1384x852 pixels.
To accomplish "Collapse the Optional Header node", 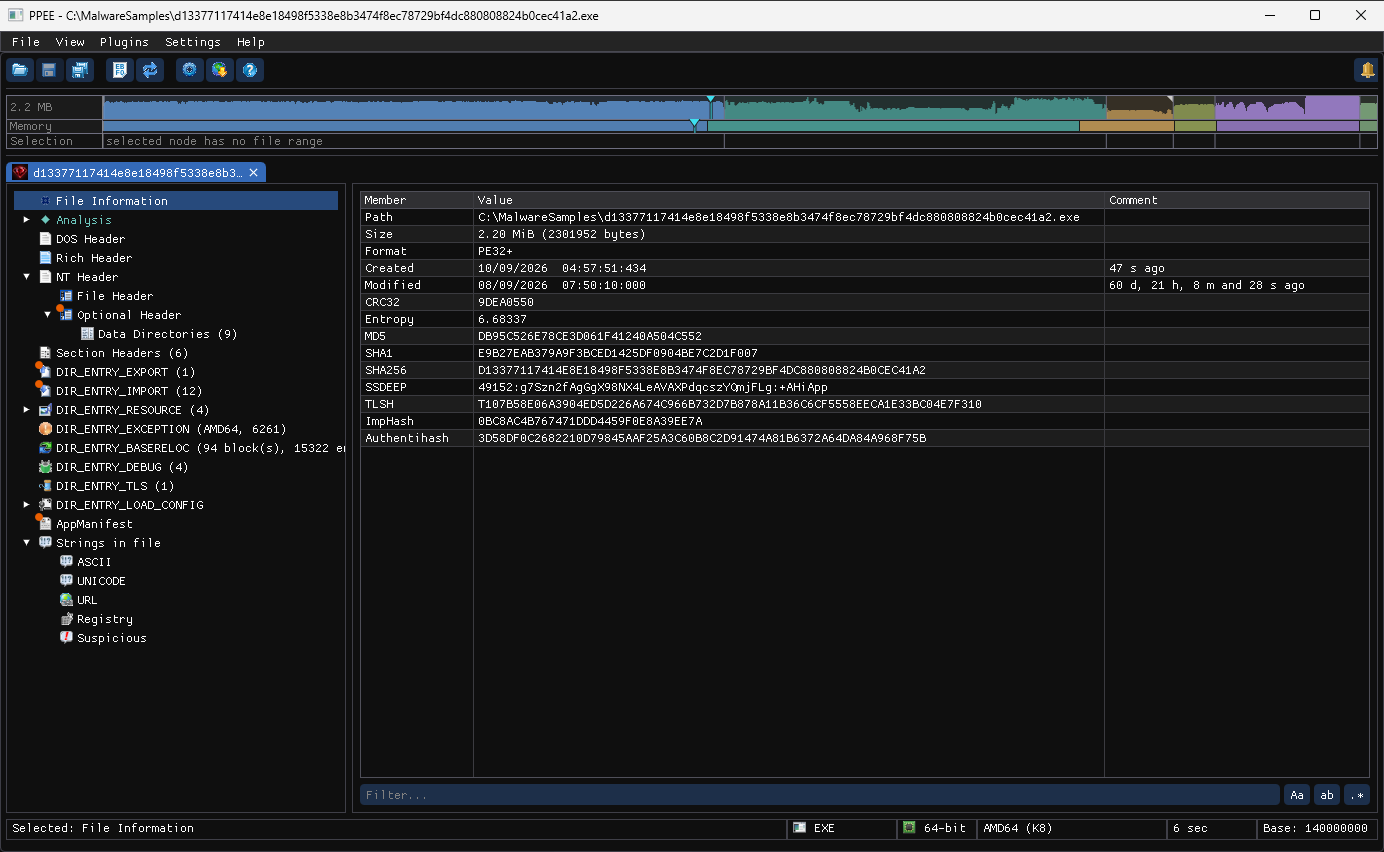I will click(x=48, y=315).
